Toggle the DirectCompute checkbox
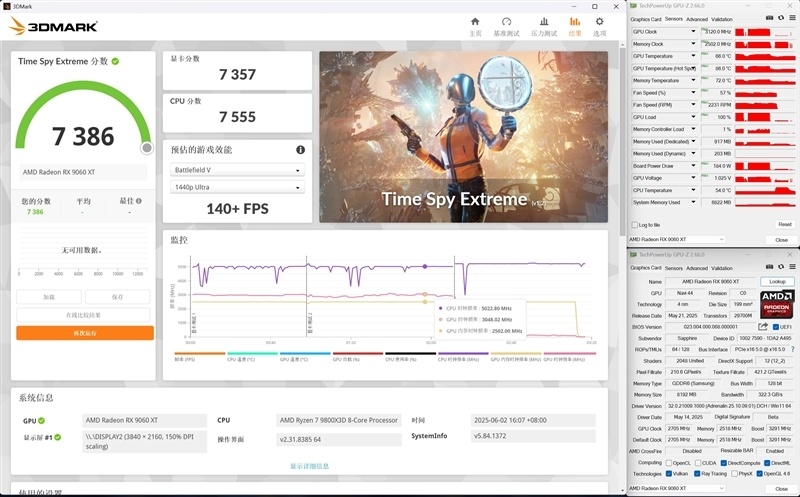 [x=723, y=463]
